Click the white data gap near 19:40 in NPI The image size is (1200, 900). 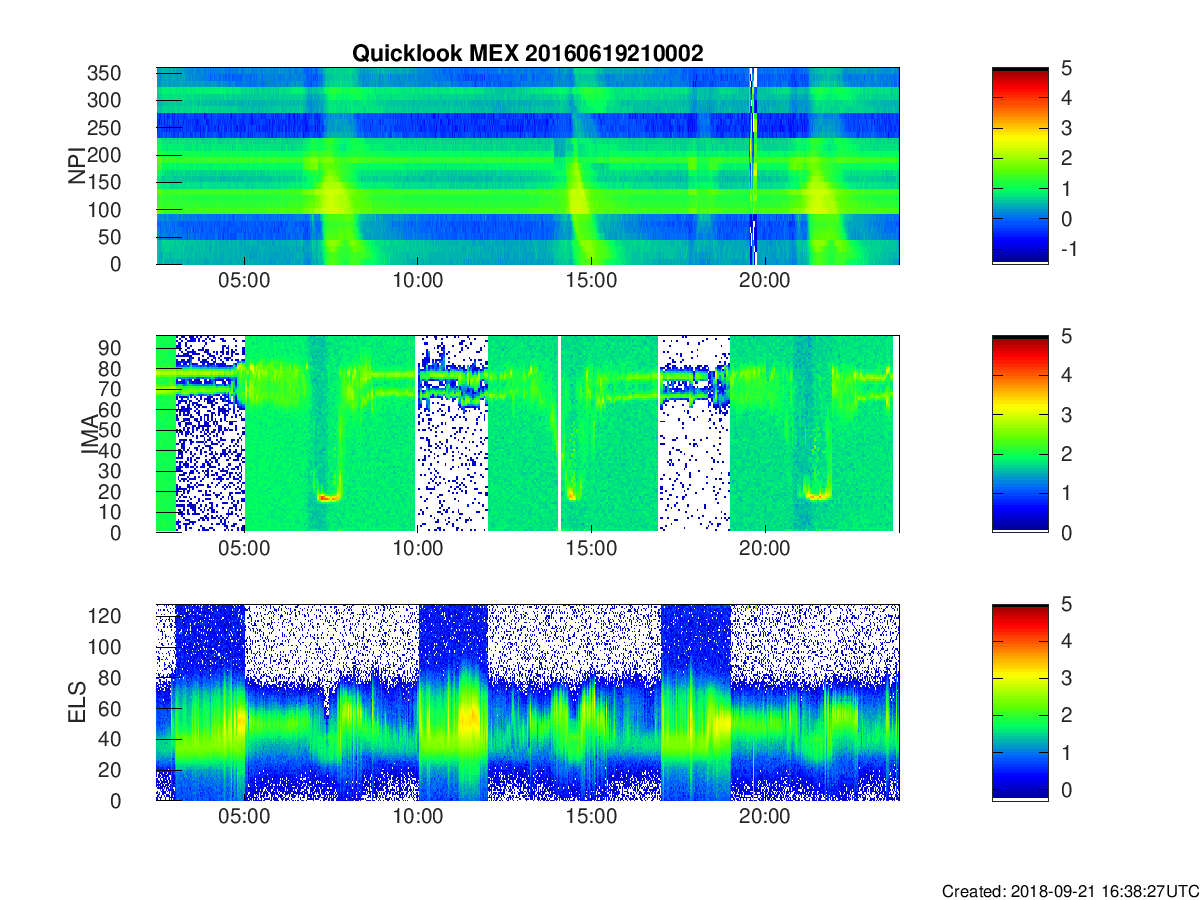(754, 166)
